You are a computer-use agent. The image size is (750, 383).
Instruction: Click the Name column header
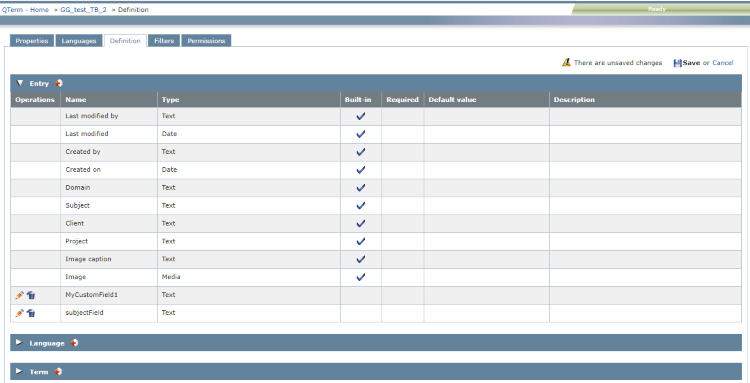pyautogui.click(x=109, y=99)
